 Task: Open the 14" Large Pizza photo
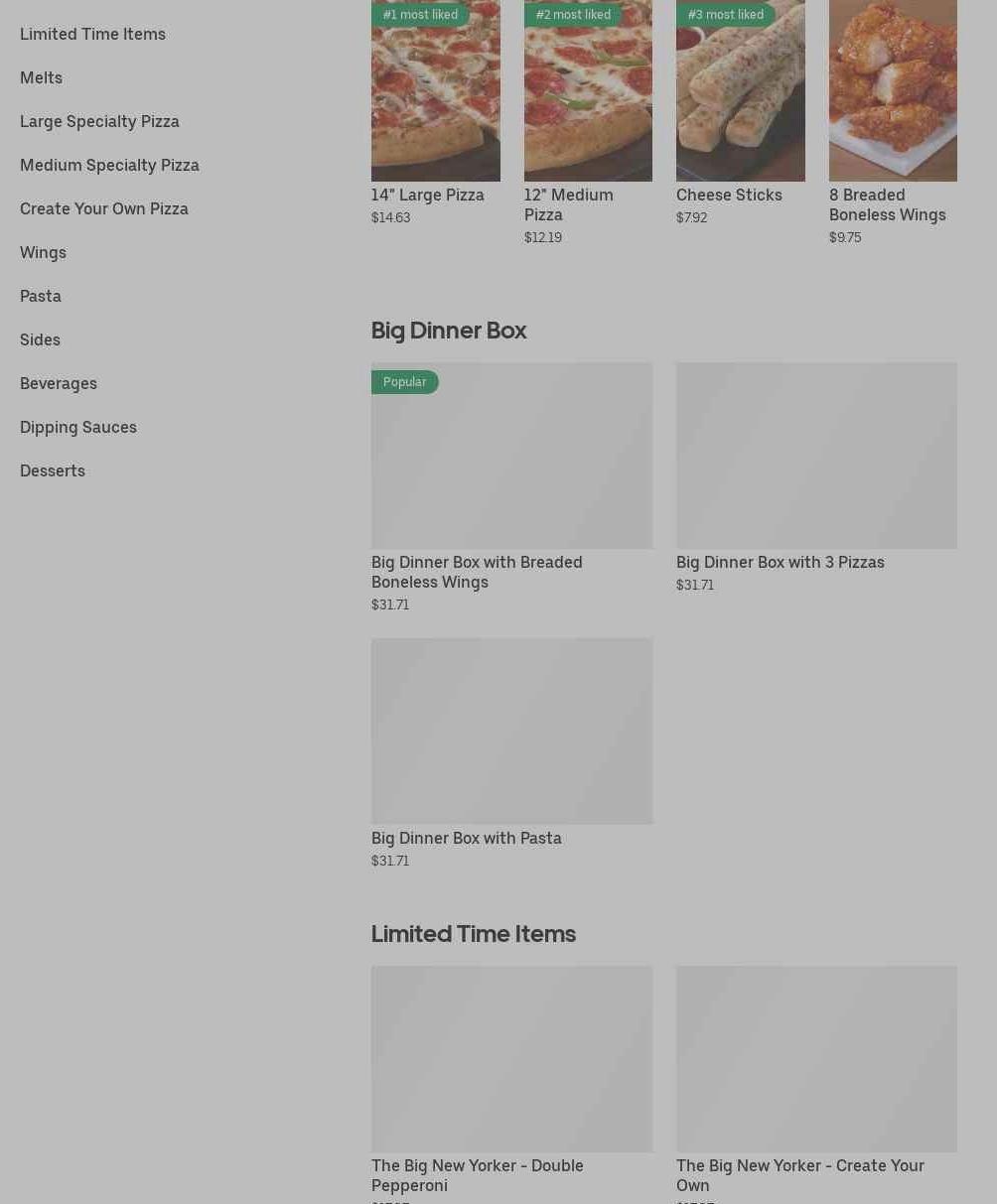coord(436,90)
